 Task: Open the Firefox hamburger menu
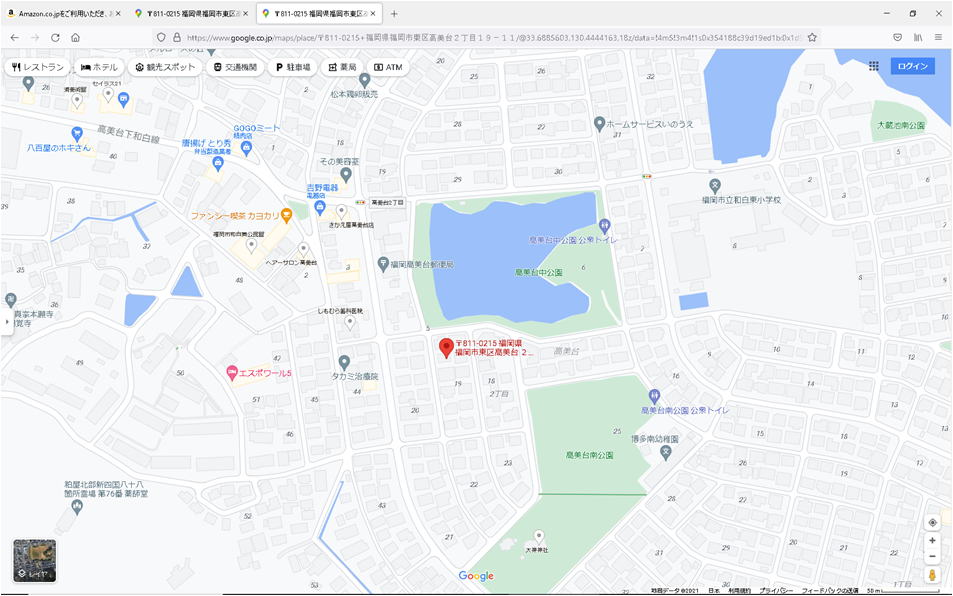[x=937, y=37]
